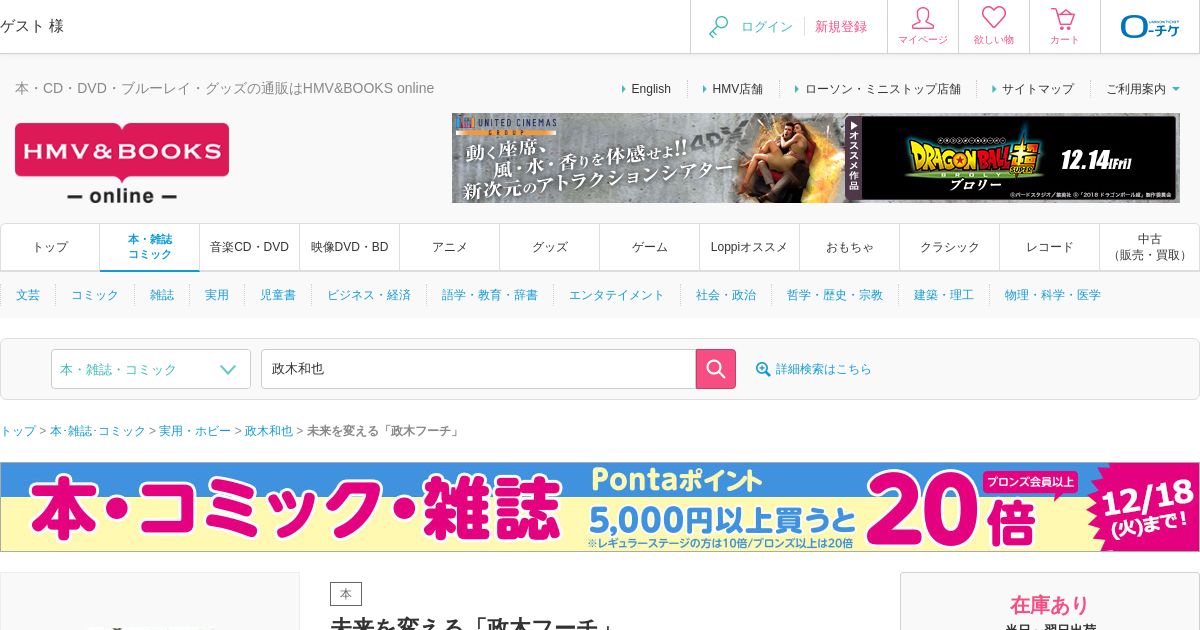Image resolution: width=1200 pixels, height=630 pixels.
Task: Open the 音楽CD・DVD tab
Action: (250, 247)
